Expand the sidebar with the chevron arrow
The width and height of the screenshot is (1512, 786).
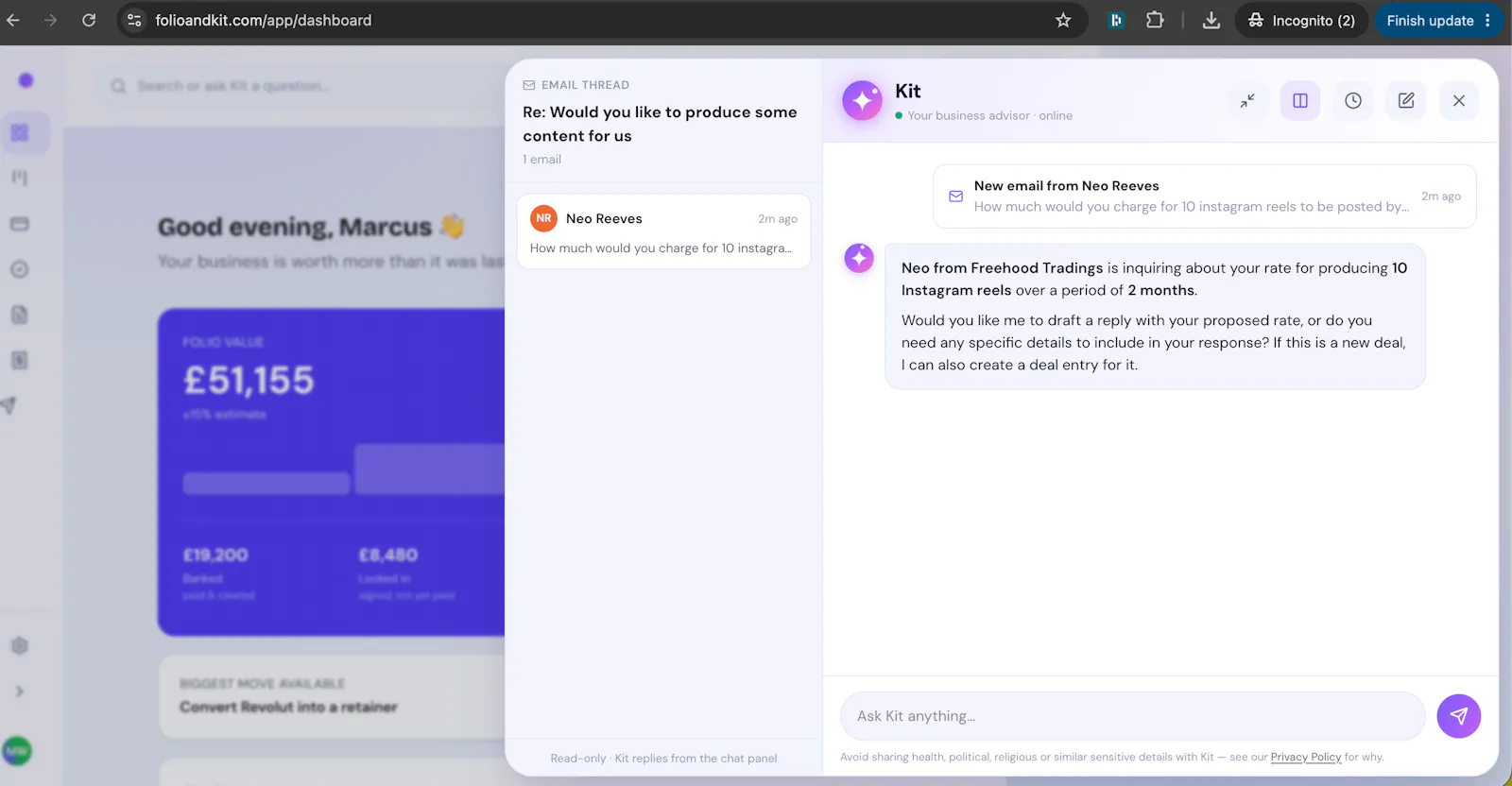coord(19,692)
